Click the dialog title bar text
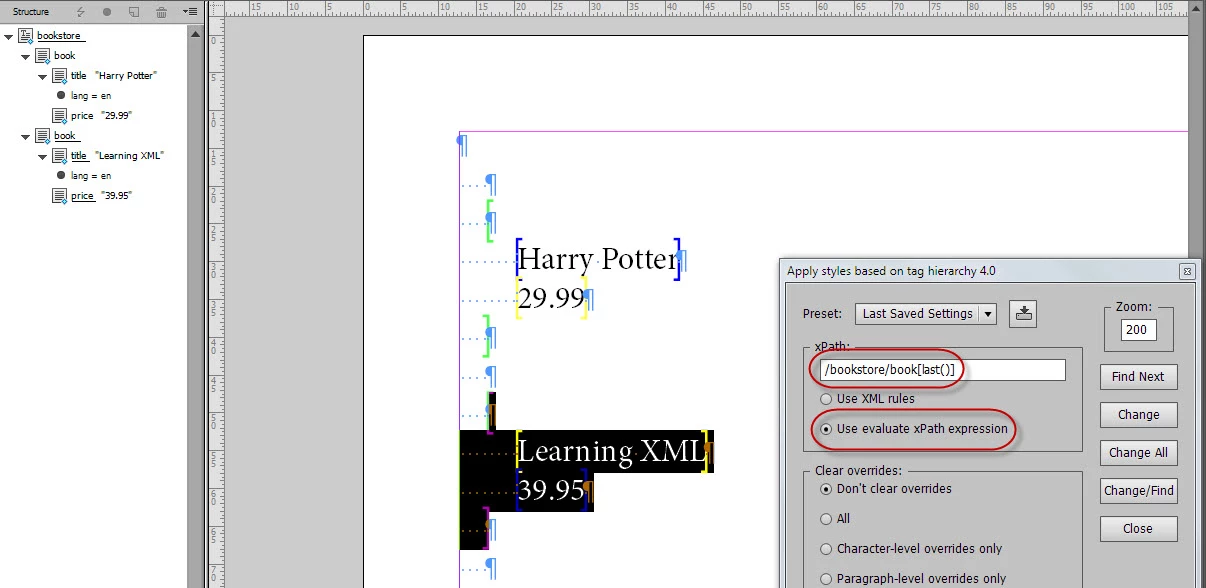The height and width of the screenshot is (588, 1206). (891, 271)
